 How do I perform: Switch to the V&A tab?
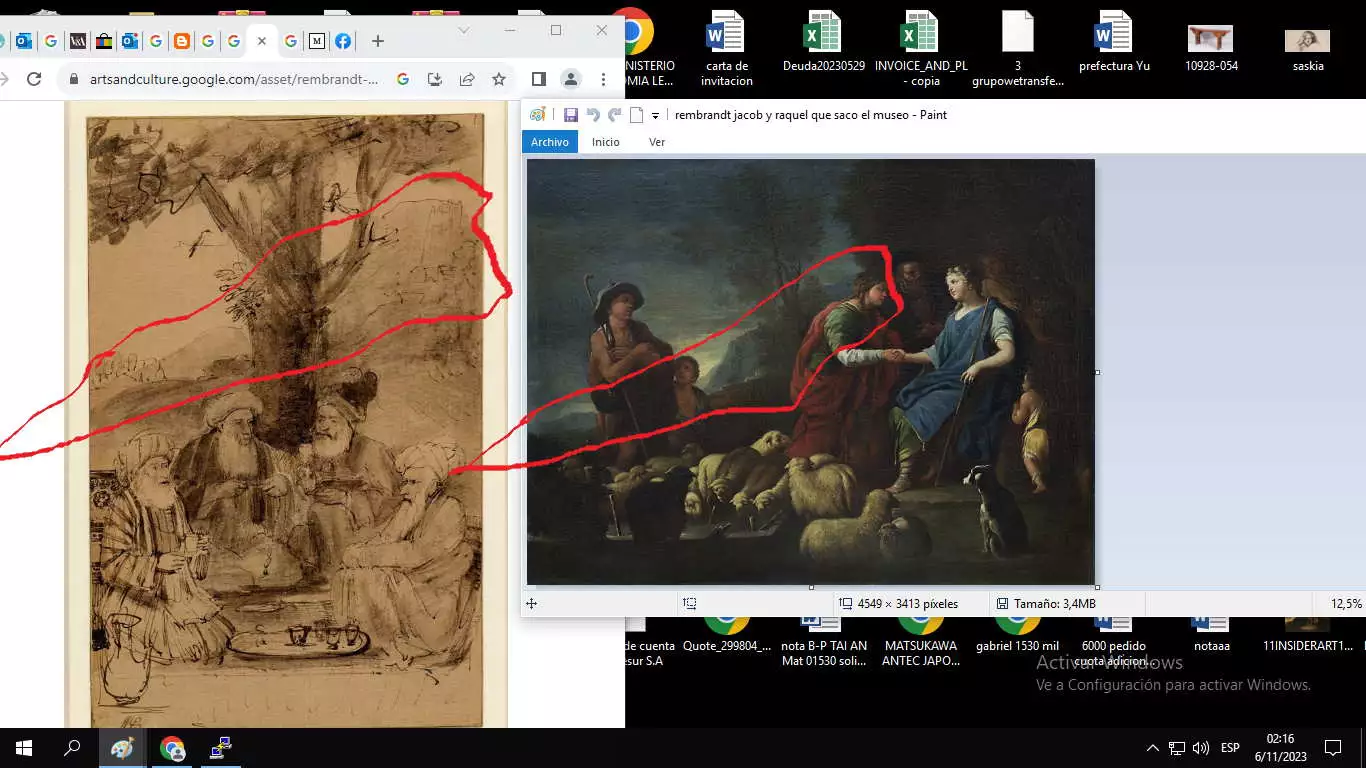pyautogui.click(x=78, y=41)
